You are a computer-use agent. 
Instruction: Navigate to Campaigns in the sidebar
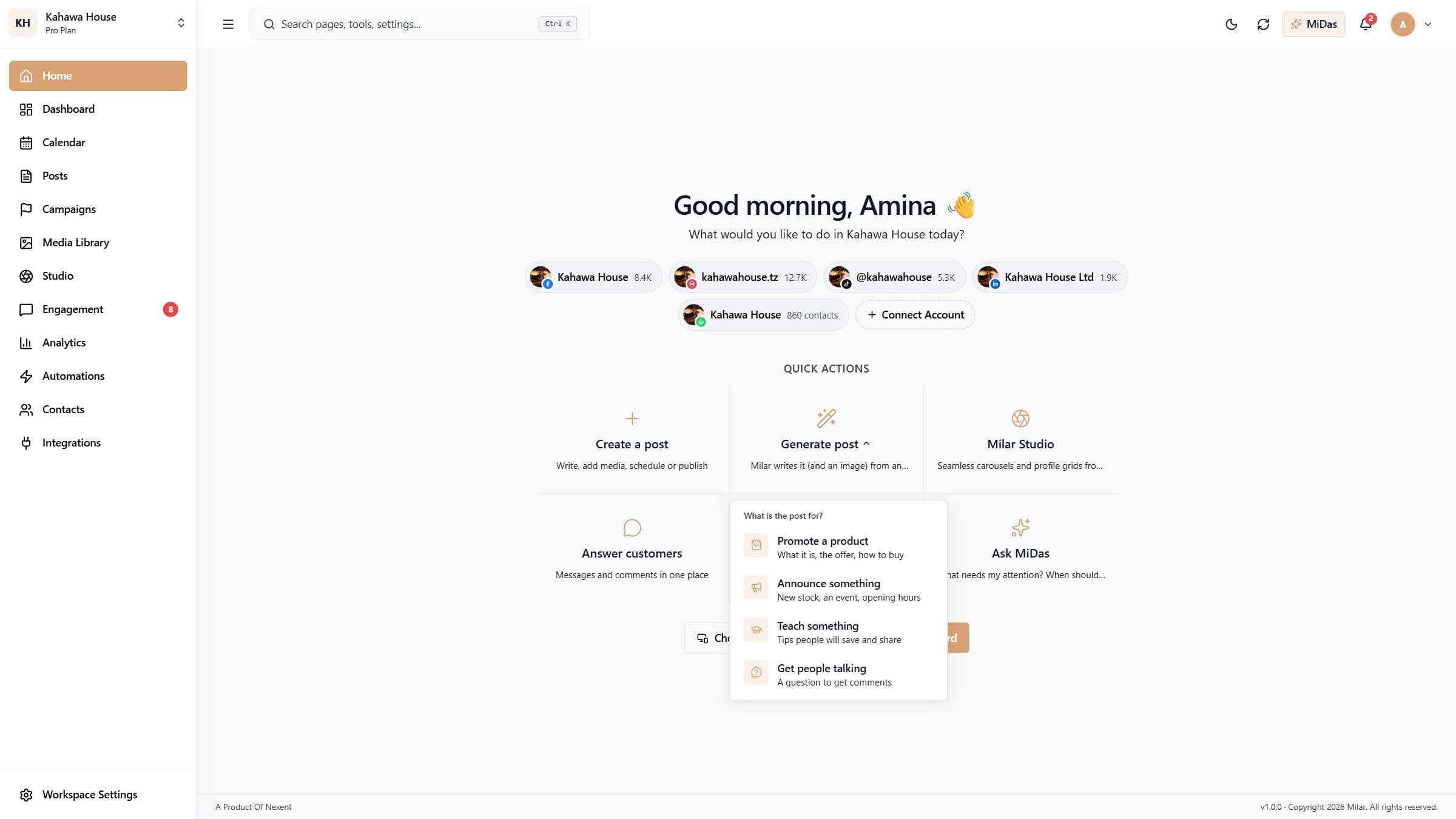tap(98, 209)
